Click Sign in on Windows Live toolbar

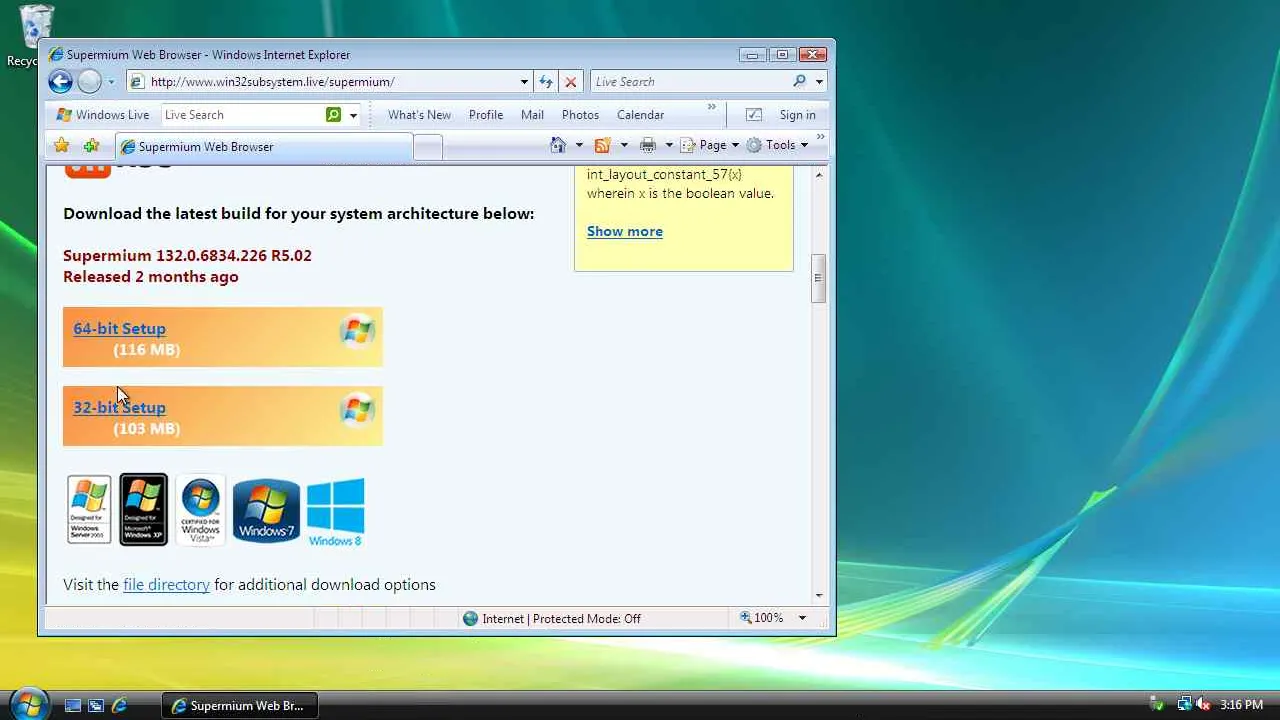[x=797, y=115]
